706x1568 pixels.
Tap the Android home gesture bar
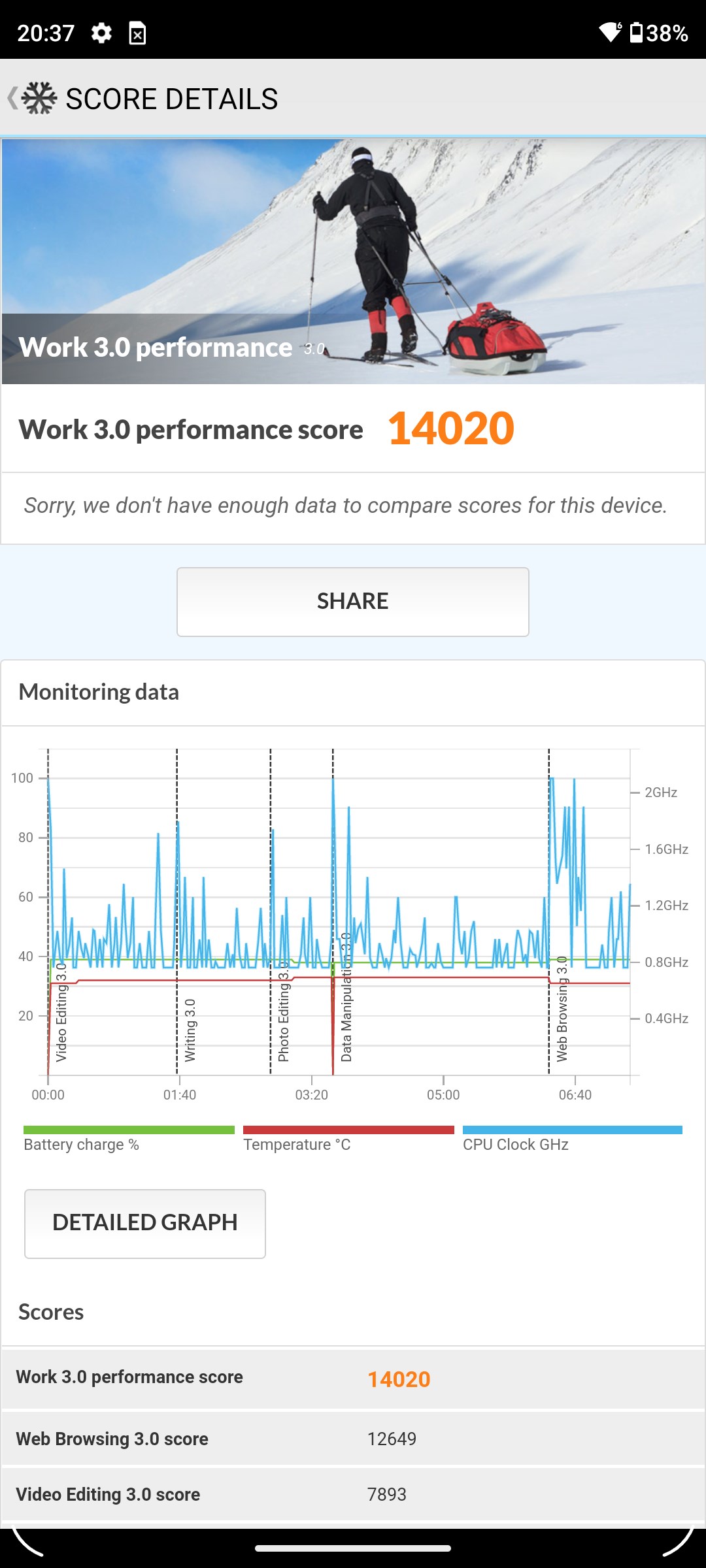click(x=353, y=1548)
